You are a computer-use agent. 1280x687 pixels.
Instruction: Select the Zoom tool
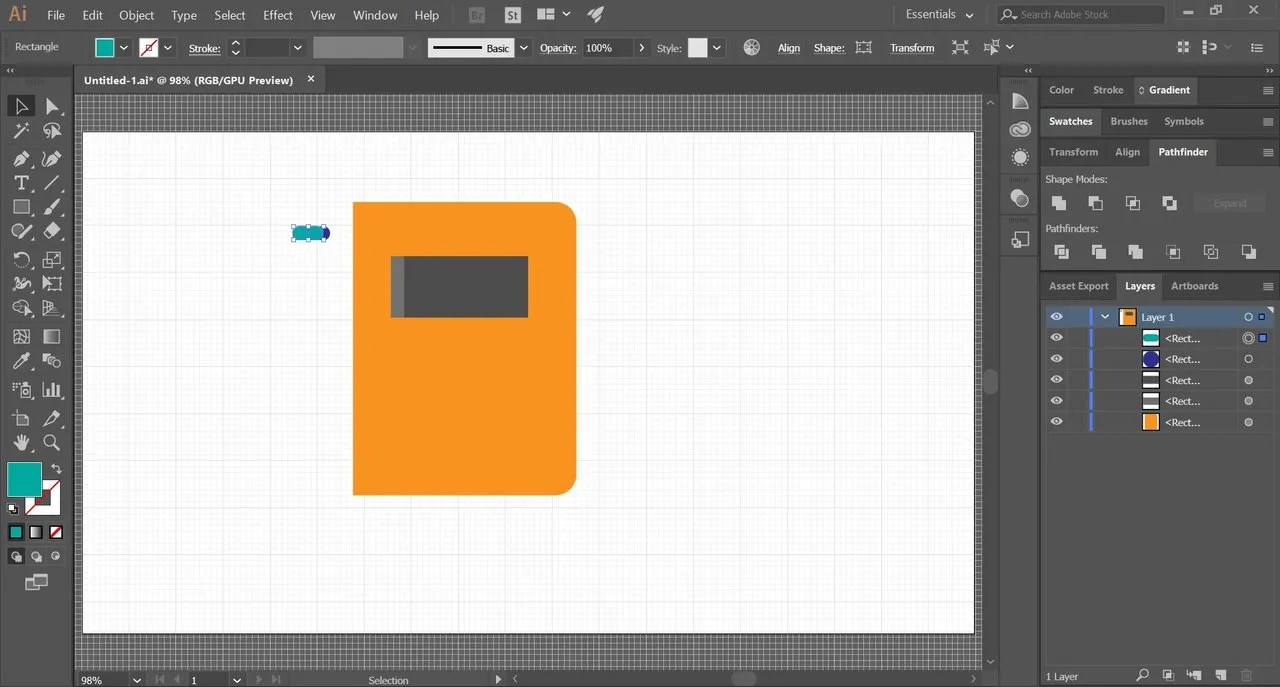coord(52,442)
